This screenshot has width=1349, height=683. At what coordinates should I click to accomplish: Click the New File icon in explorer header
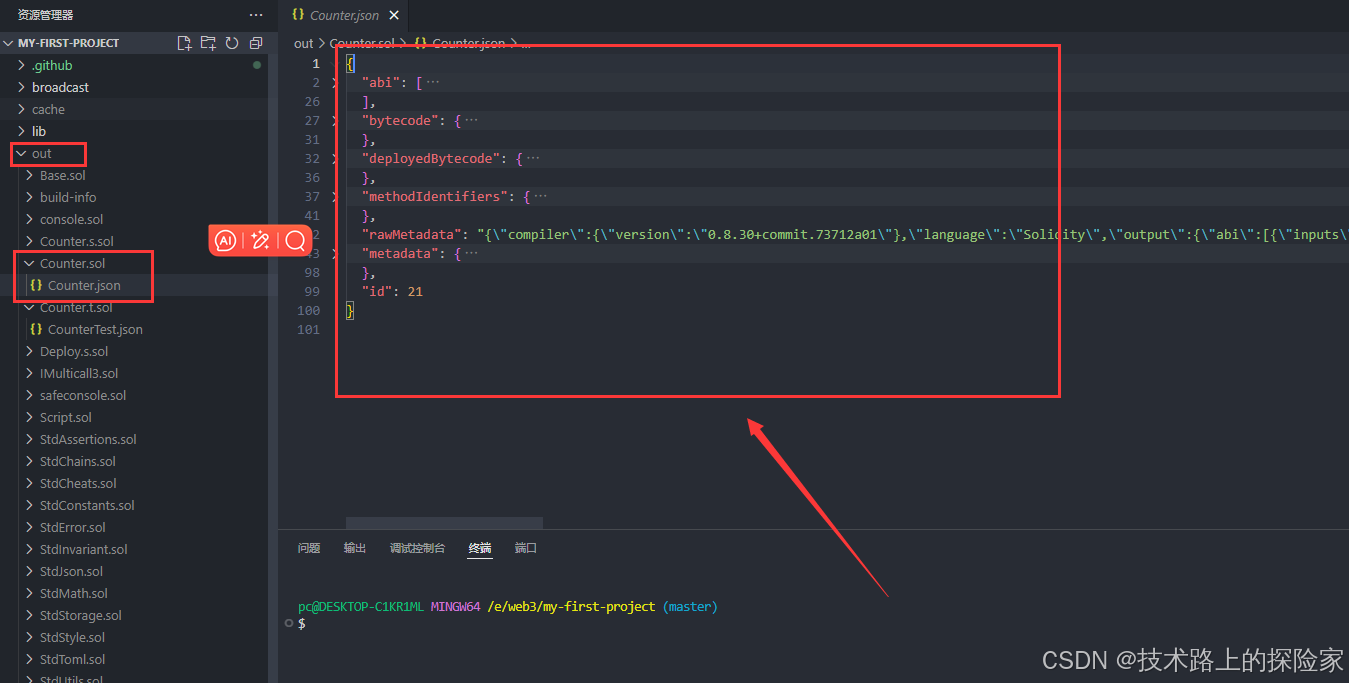(184, 43)
